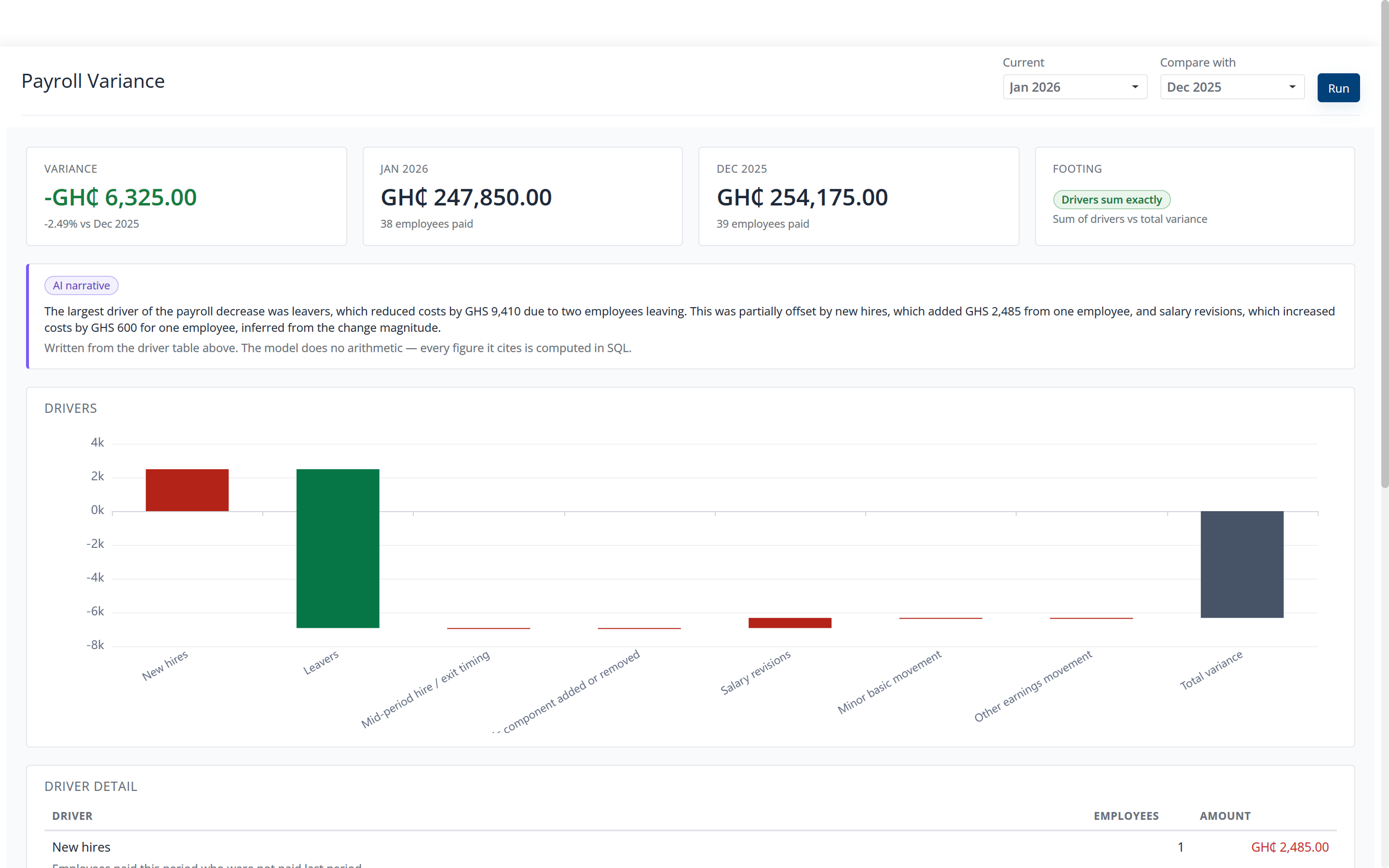
Task: Click the Mid-period hire / exit timing bar line
Action: 489,628
